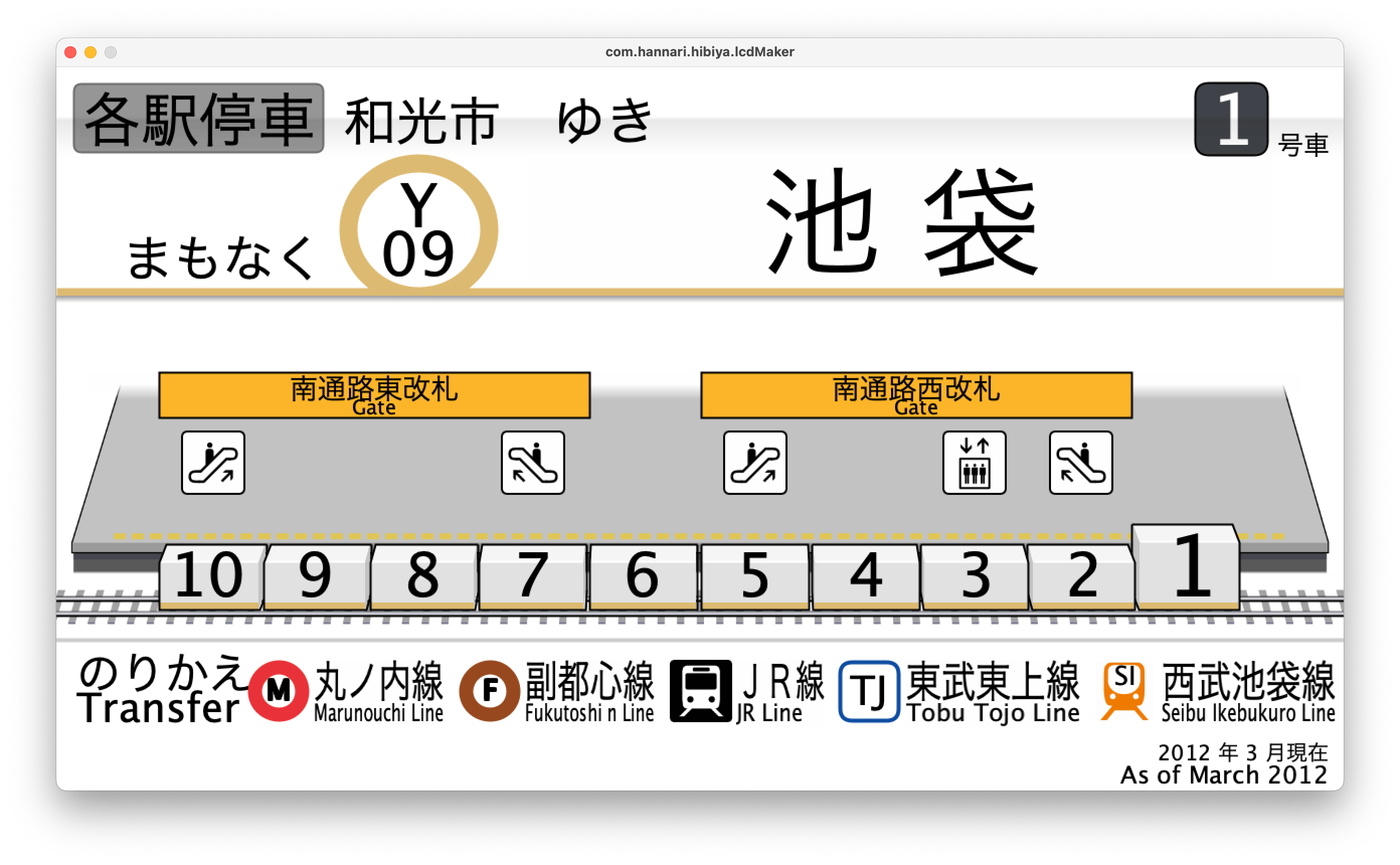Viewport: 1400px width, 865px height.
Task: Click the red Marunouchi Line M logo
Action: (x=279, y=690)
